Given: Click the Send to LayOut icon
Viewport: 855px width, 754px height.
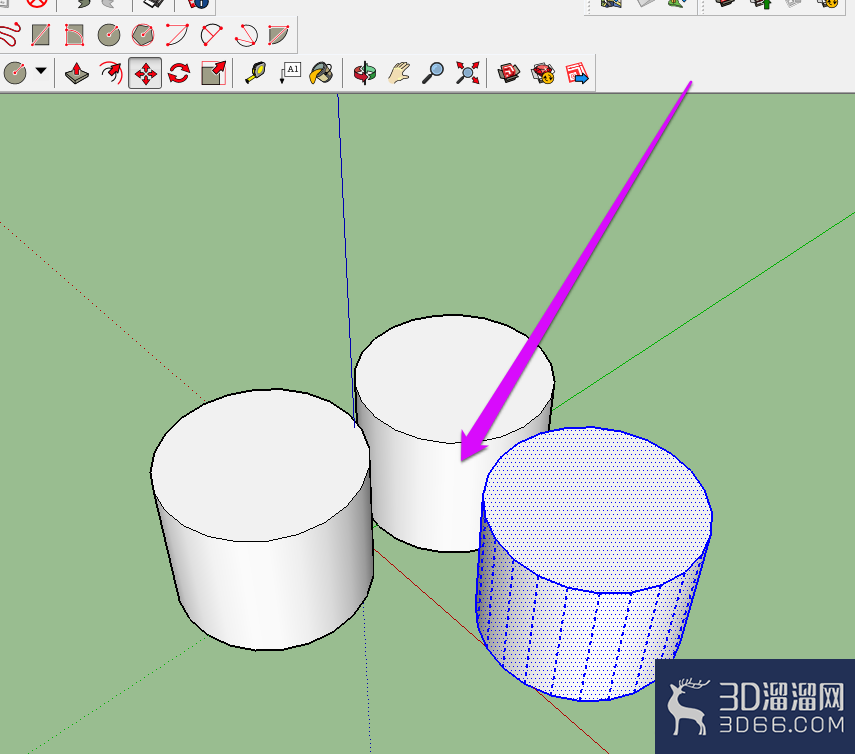Looking at the screenshot, I should (577, 73).
